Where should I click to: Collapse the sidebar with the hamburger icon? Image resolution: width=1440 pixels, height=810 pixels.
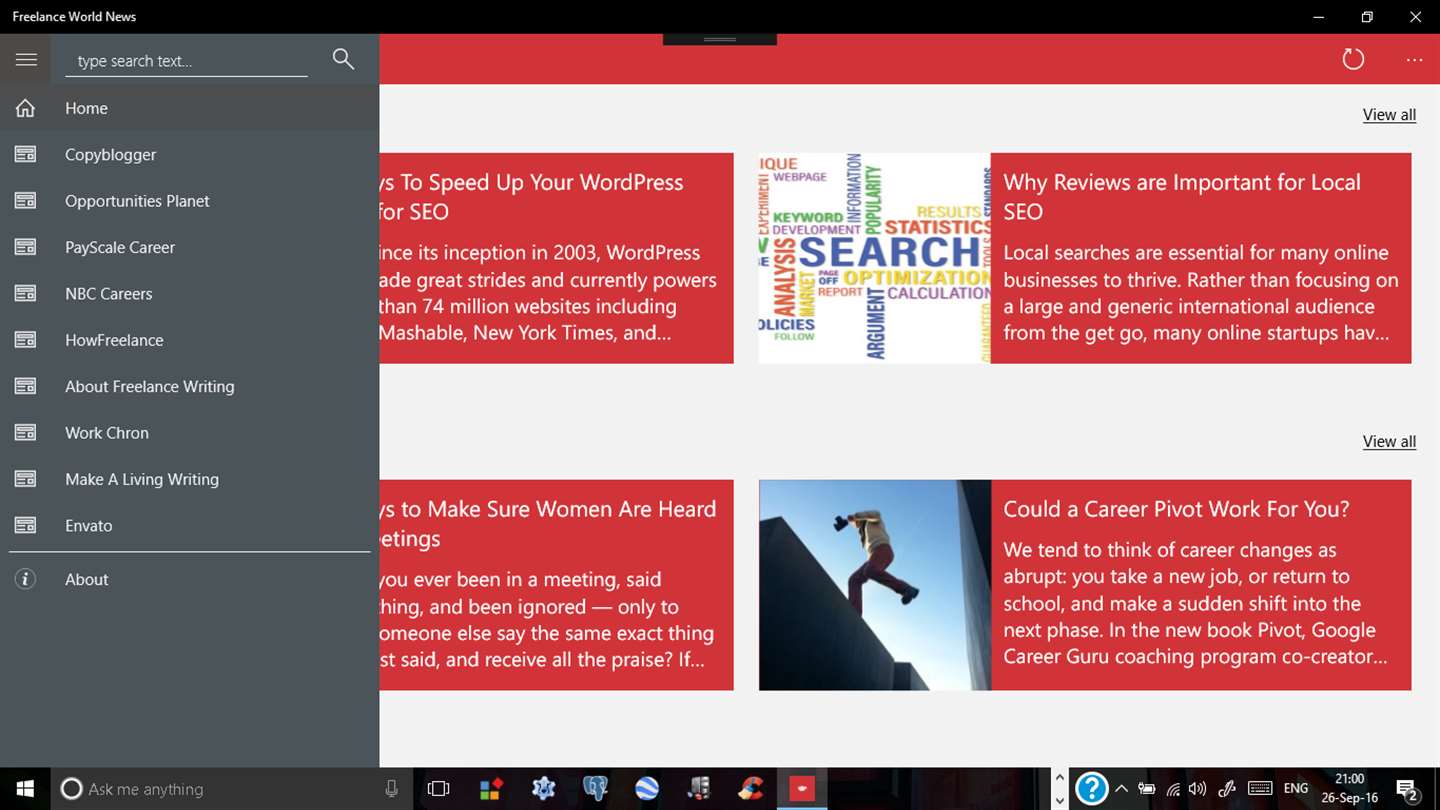[26, 60]
